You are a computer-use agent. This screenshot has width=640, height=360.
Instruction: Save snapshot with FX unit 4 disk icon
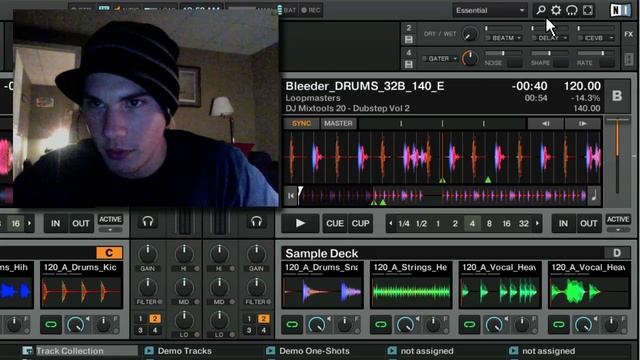pos(409,64)
